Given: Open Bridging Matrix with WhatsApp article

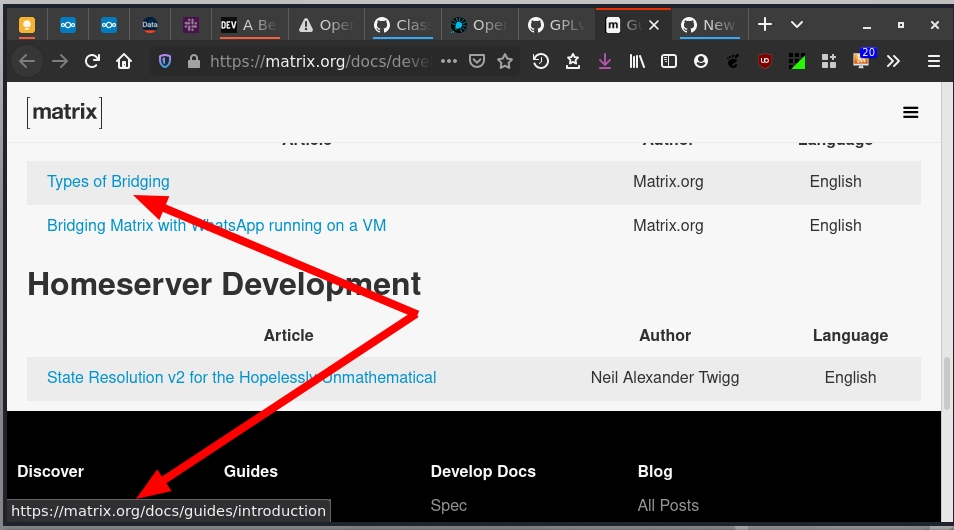Looking at the screenshot, I should click(217, 225).
